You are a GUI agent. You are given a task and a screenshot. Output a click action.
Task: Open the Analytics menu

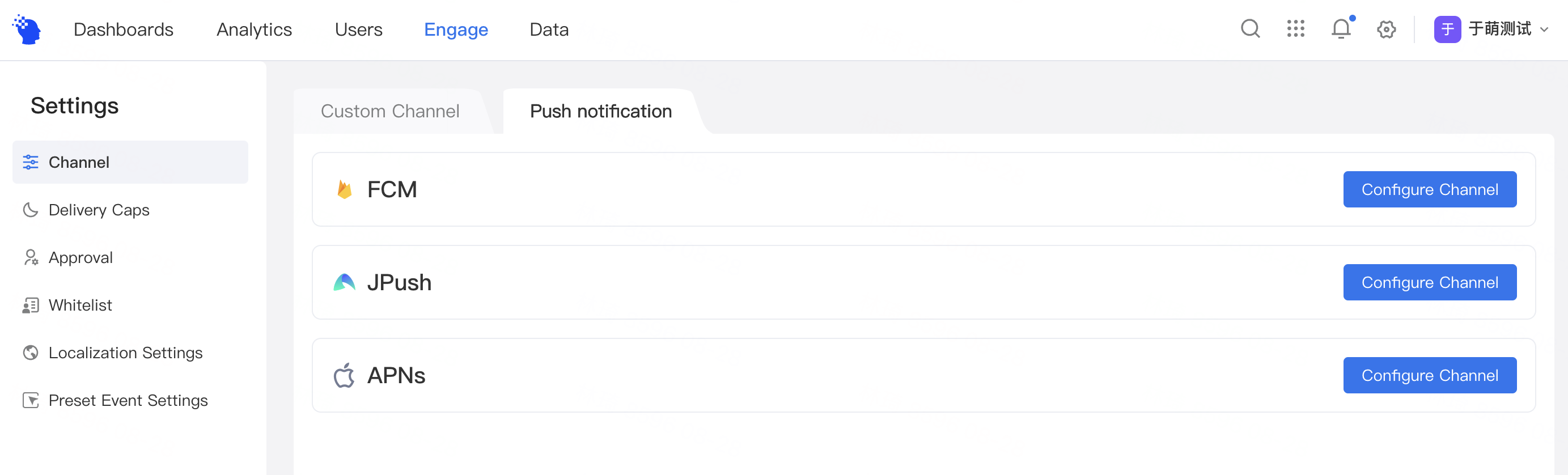click(x=255, y=29)
